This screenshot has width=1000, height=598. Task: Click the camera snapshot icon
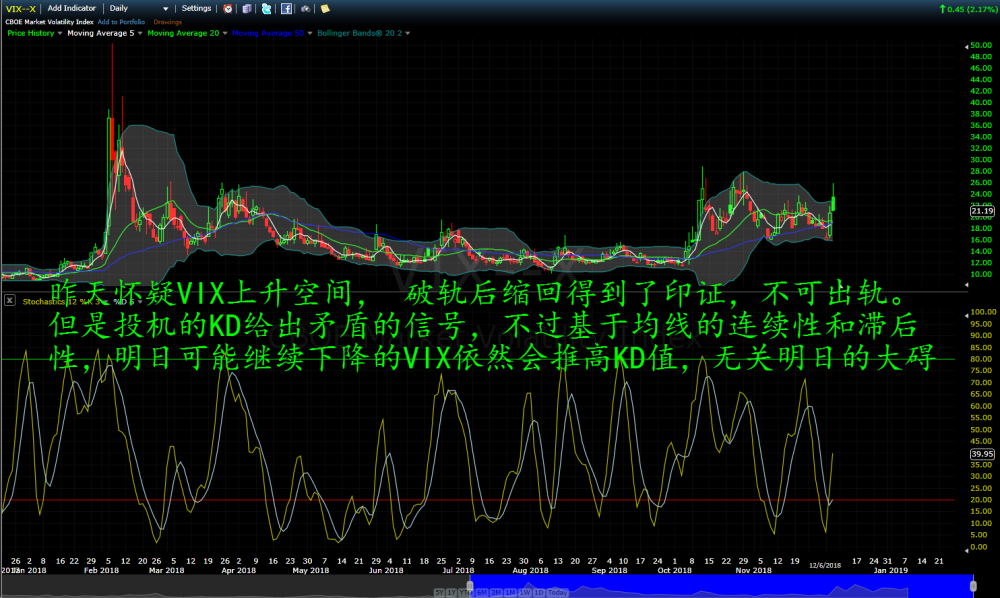[307, 8]
